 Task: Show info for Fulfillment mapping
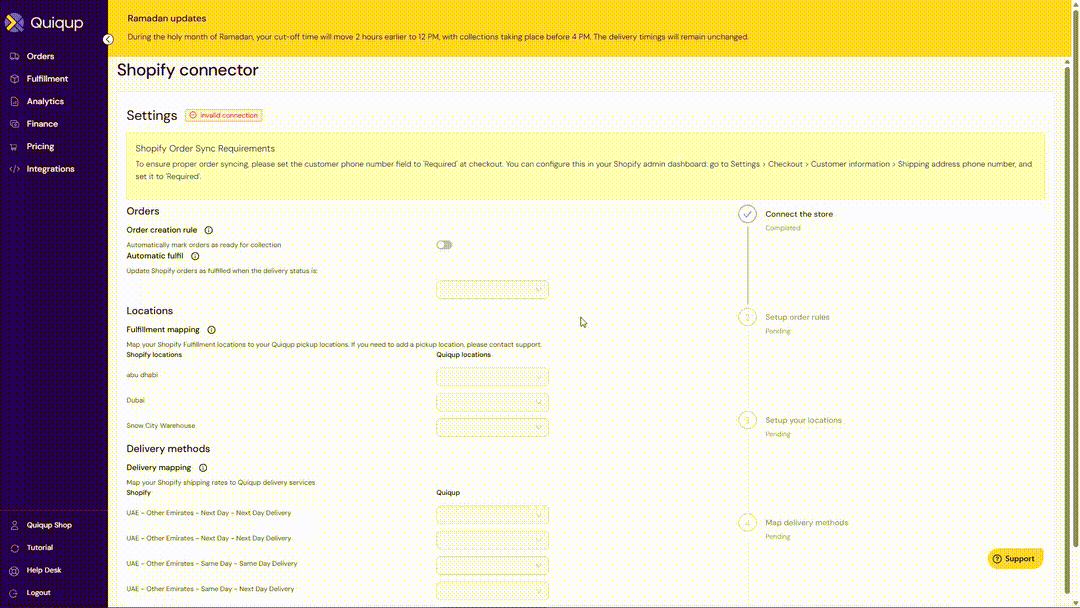211,330
